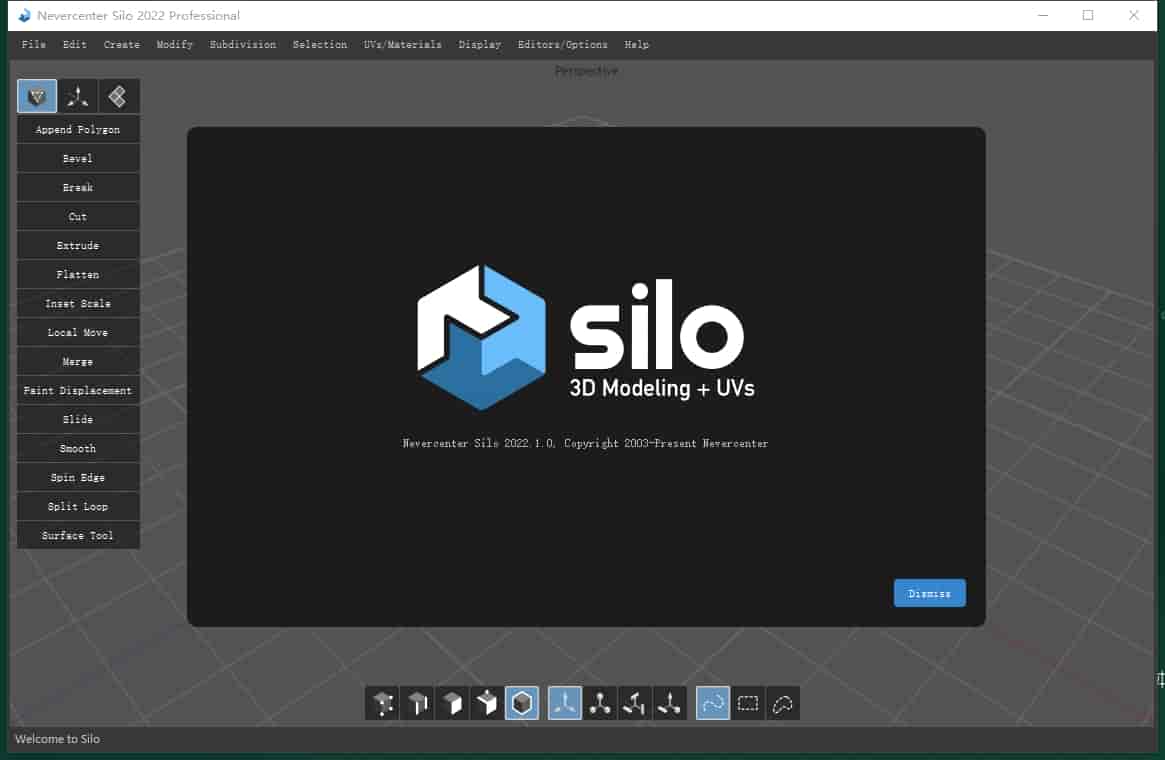Expand the Editors/Options menu
The image size is (1165, 760).
[x=562, y=44]
